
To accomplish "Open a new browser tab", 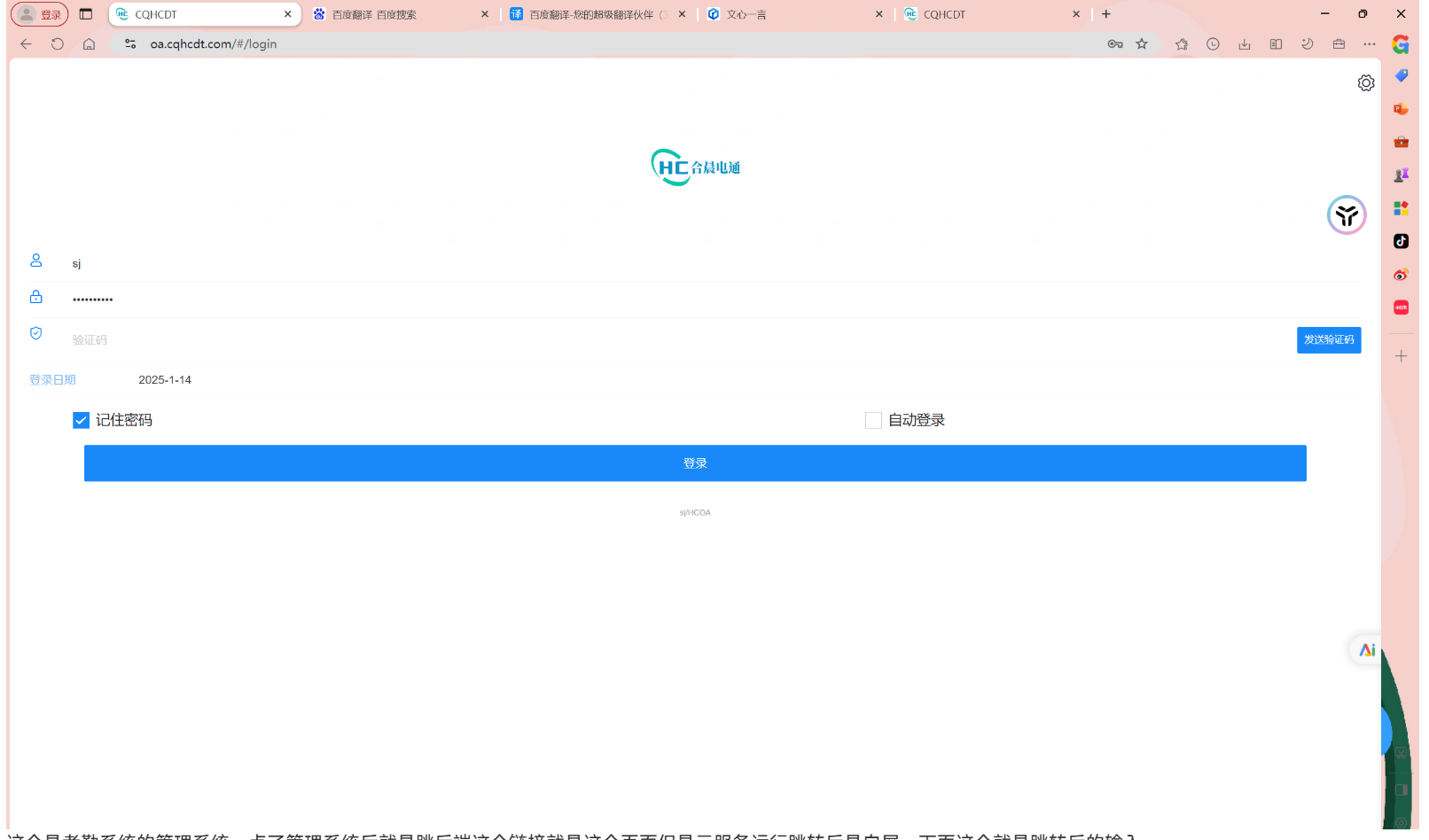I will [x=1106, y=14].
